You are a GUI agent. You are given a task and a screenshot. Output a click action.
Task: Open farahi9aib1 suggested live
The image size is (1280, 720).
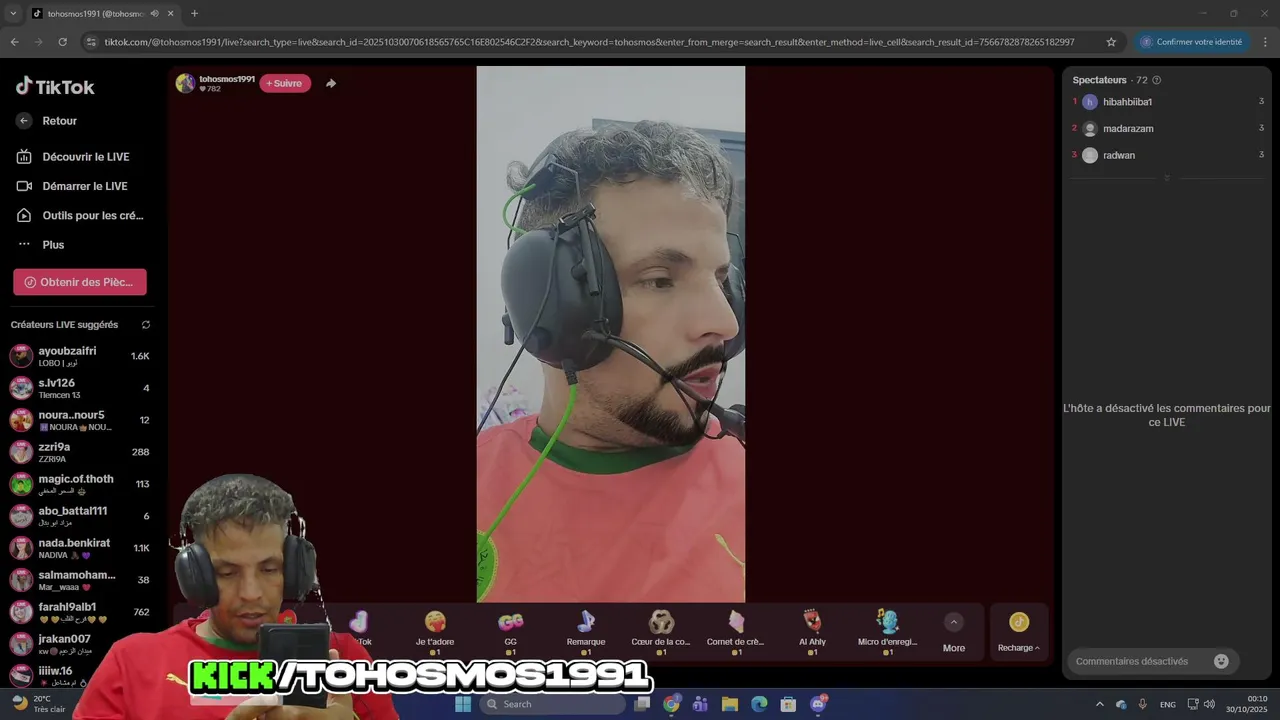[80, 612]
